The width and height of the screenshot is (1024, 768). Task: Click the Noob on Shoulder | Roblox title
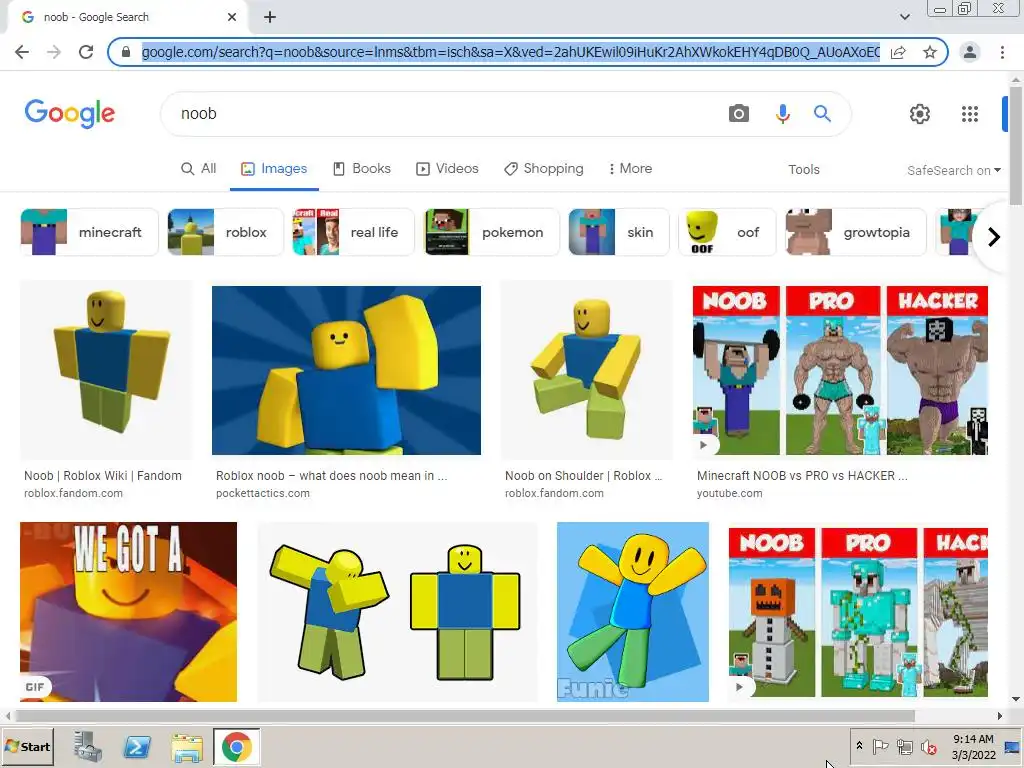[x=583, y=476]
